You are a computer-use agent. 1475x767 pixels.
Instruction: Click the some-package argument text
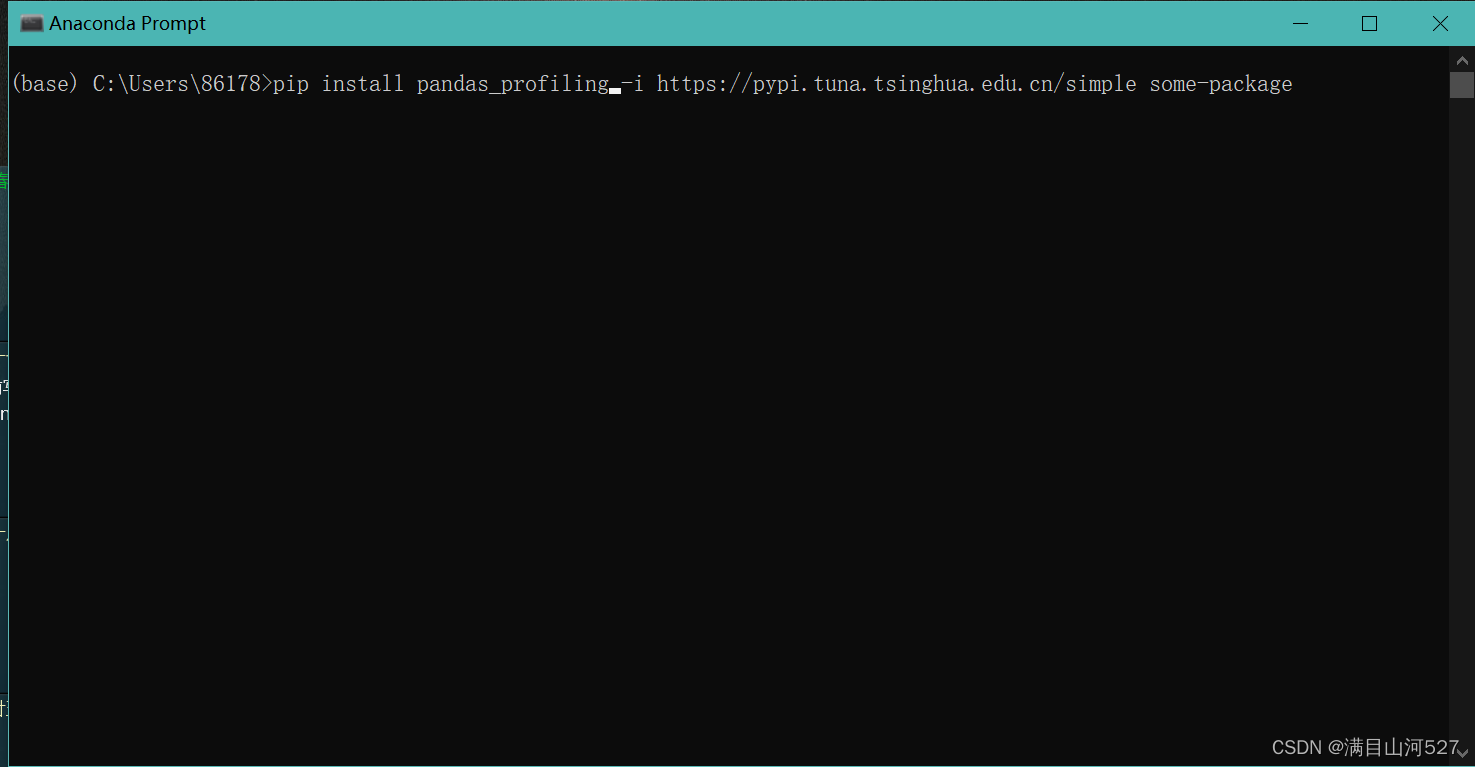coord(1219,84)
